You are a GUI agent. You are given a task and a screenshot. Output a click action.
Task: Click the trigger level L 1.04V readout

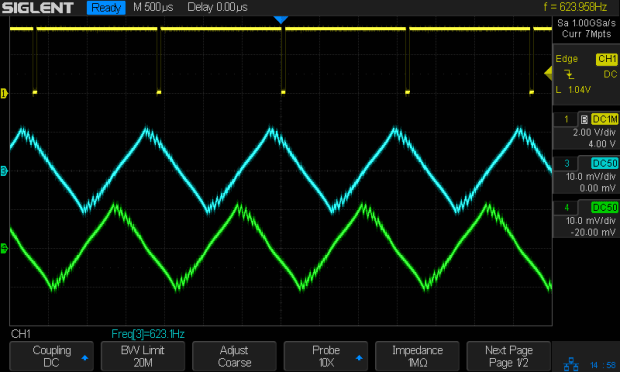(x=573, y=90)
